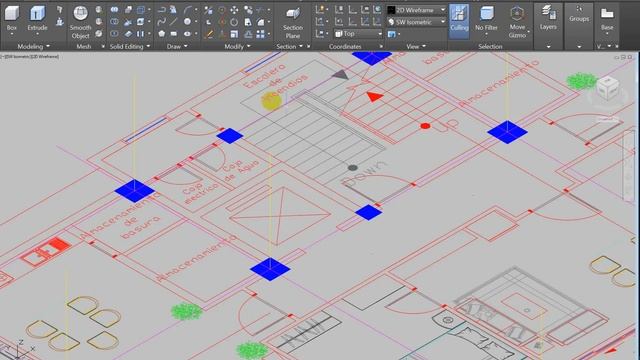This screenshot has width=640, height=360.
Task: Expand the View panel title arrow
Action: pos(424,47)
